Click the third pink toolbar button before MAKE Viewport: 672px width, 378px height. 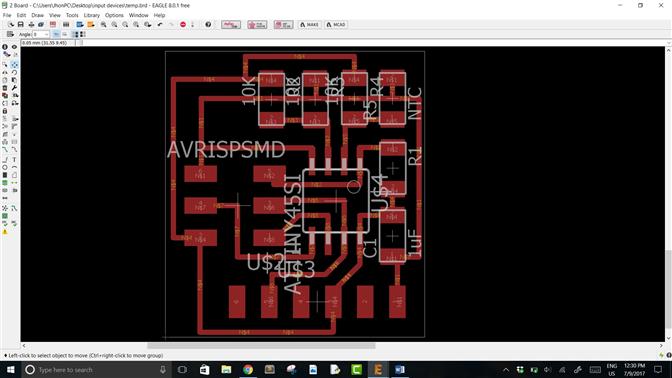click(x=283, y=24)
